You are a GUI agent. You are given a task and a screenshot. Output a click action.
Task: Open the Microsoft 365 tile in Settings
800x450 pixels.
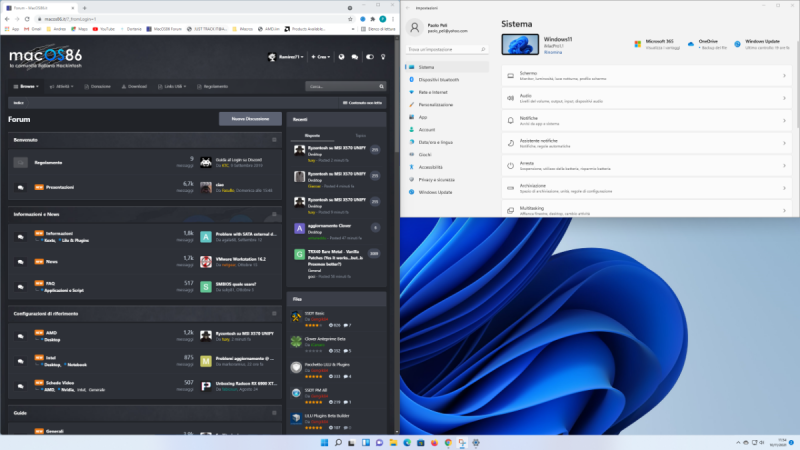[658, 44]
